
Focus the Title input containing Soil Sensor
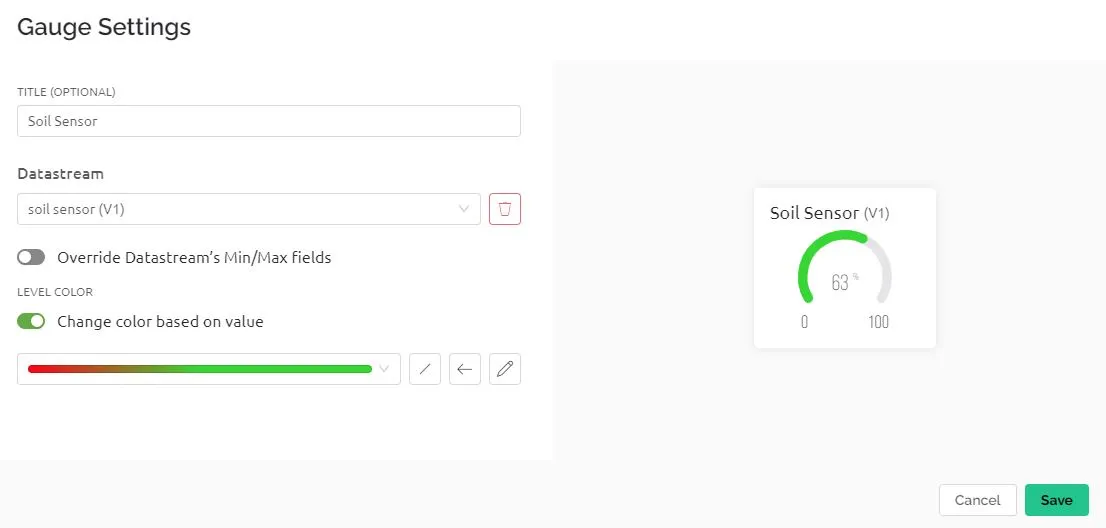(x=269, y=121)
